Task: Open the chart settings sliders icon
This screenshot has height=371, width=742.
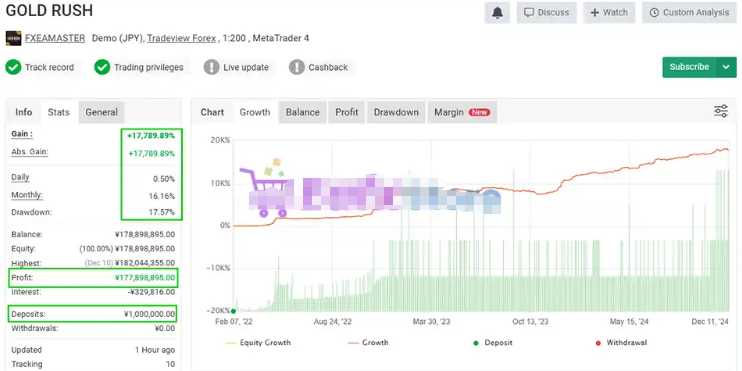Action: tap(721, 111)
